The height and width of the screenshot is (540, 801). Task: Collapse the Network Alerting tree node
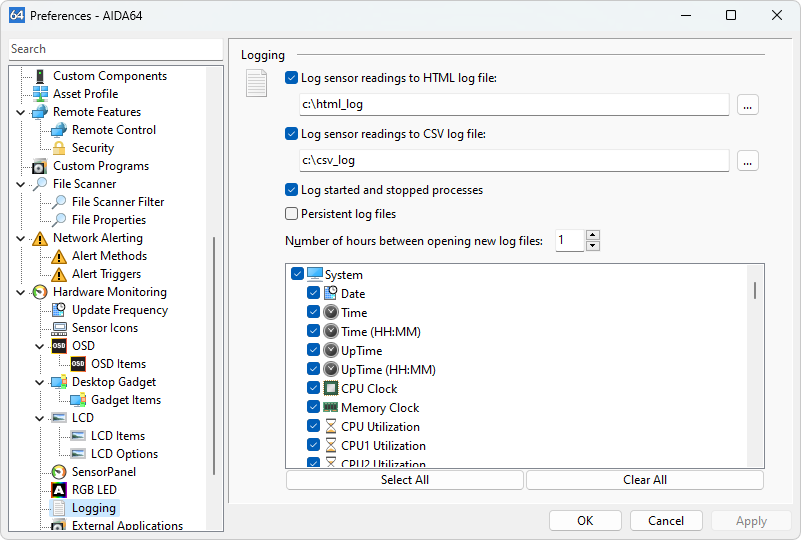point(21,238)
